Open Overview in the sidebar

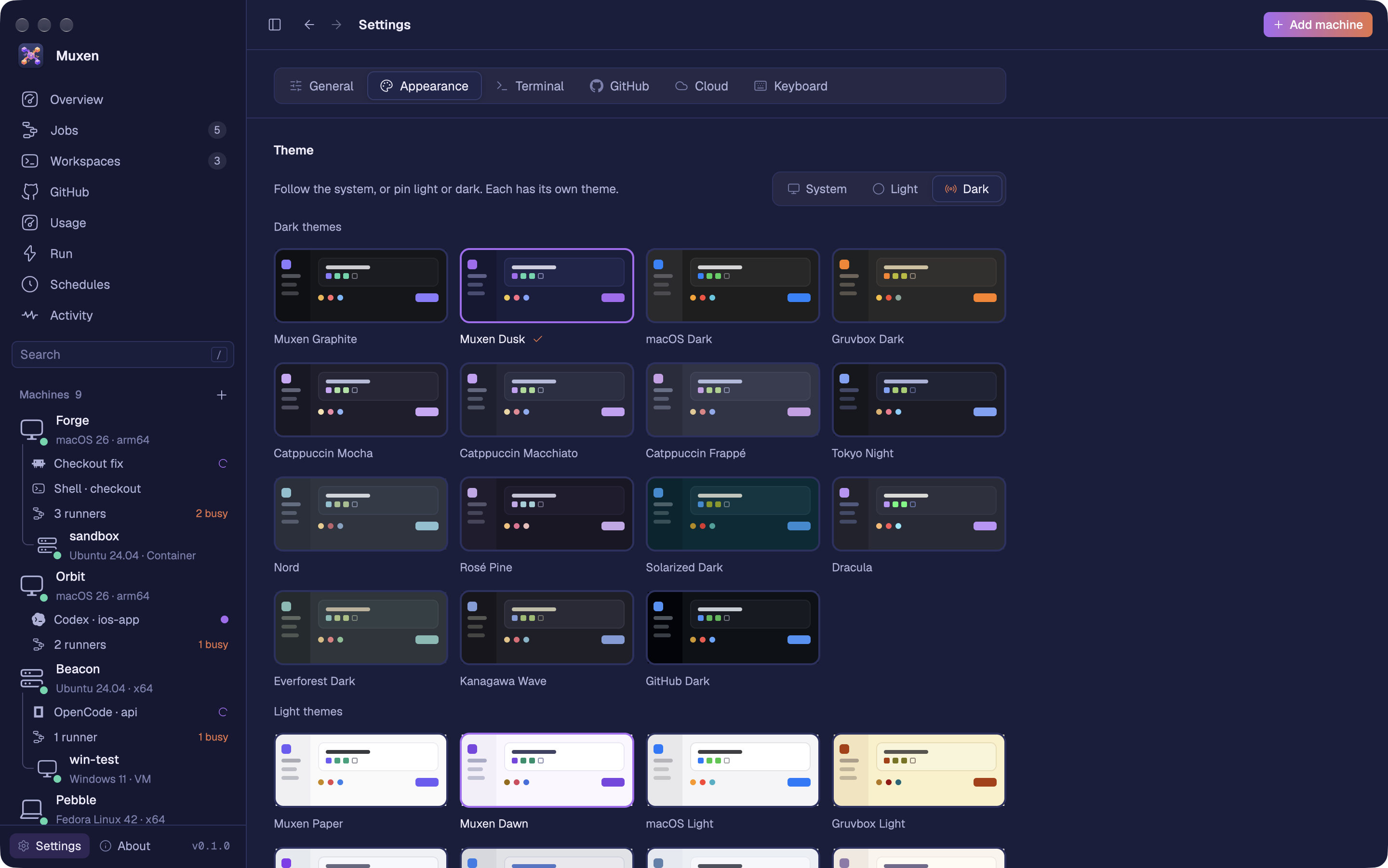(x=123, y=99)
